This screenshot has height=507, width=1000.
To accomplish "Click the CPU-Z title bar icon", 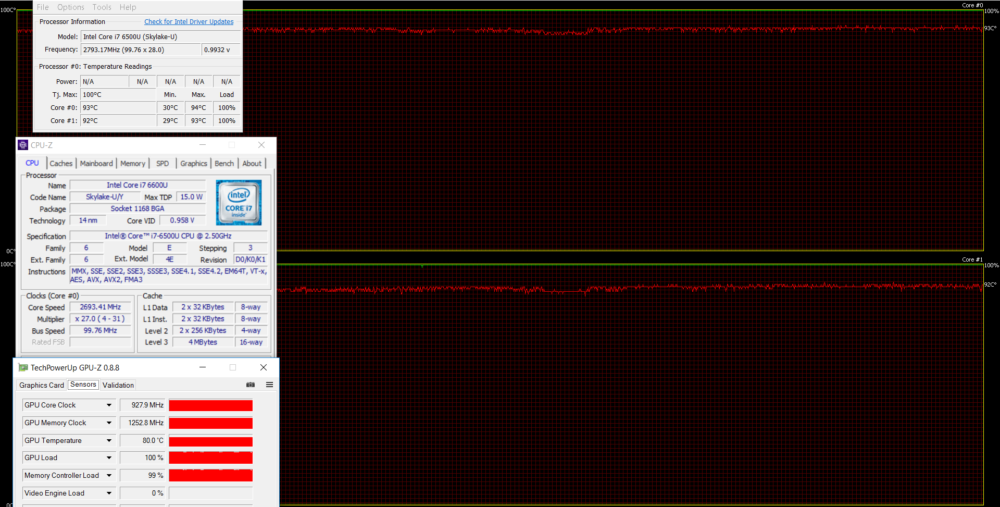I will point(23,145).
